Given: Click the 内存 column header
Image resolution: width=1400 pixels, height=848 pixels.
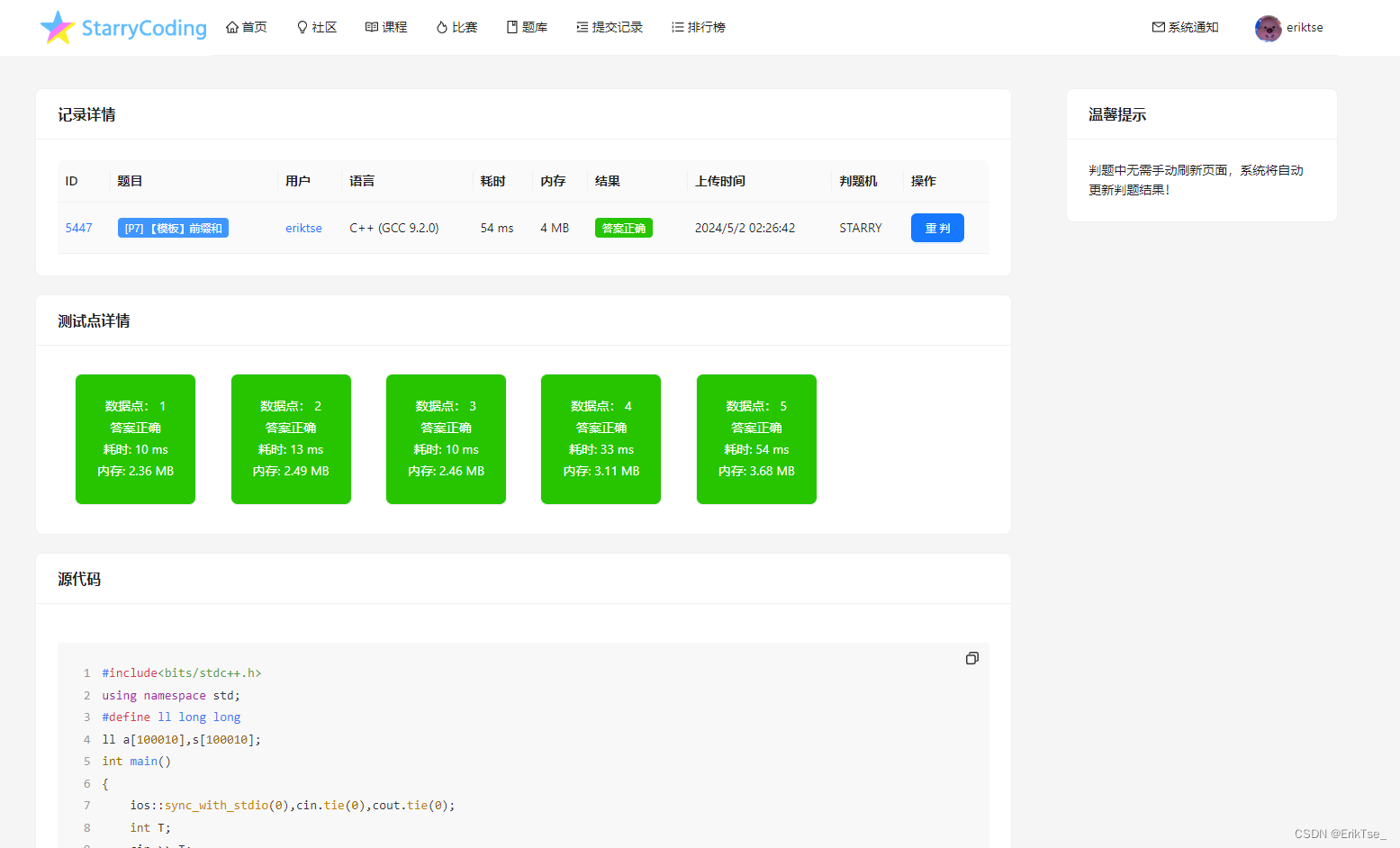Looking at the screenshot, I should pyautogui.click(x=553, y=181).
